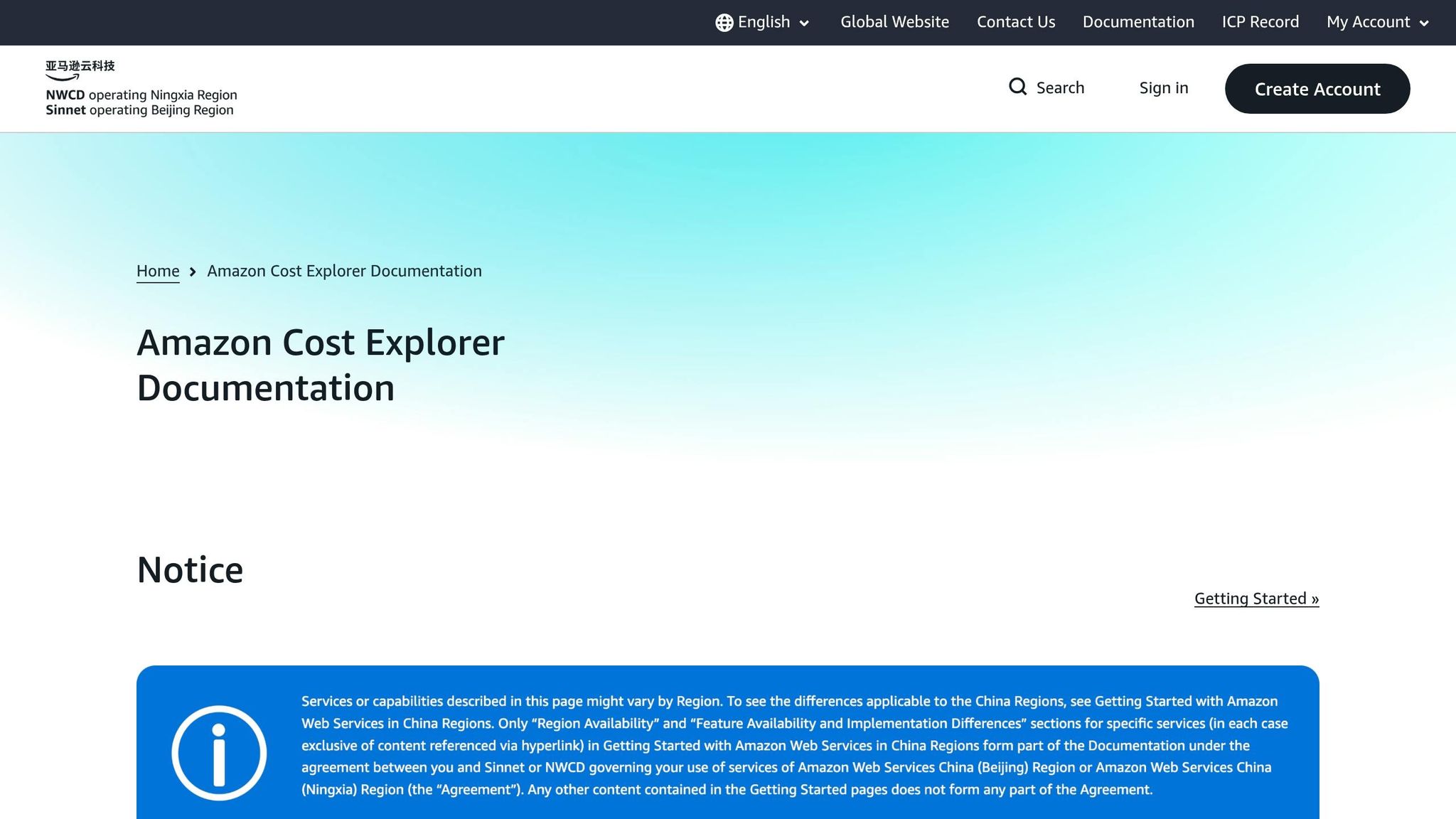Viewport: 1456px width, 819px height.
Task: Expand the My Account menu
Action: click(x=1378, y=22)
